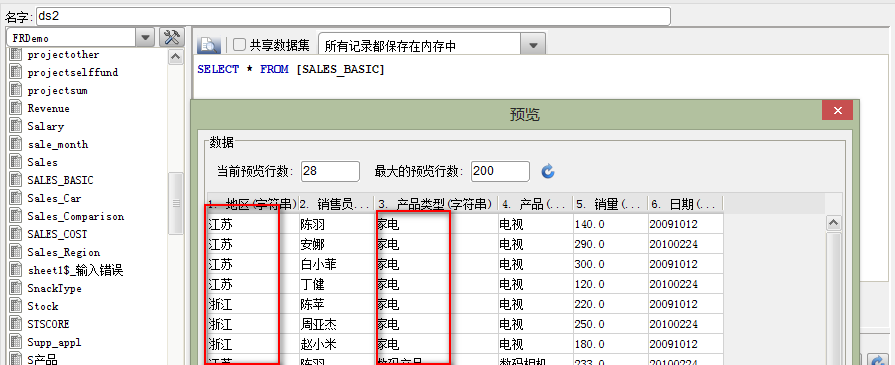
Task: Close the 预览 dialog
Action: [837, 110]
